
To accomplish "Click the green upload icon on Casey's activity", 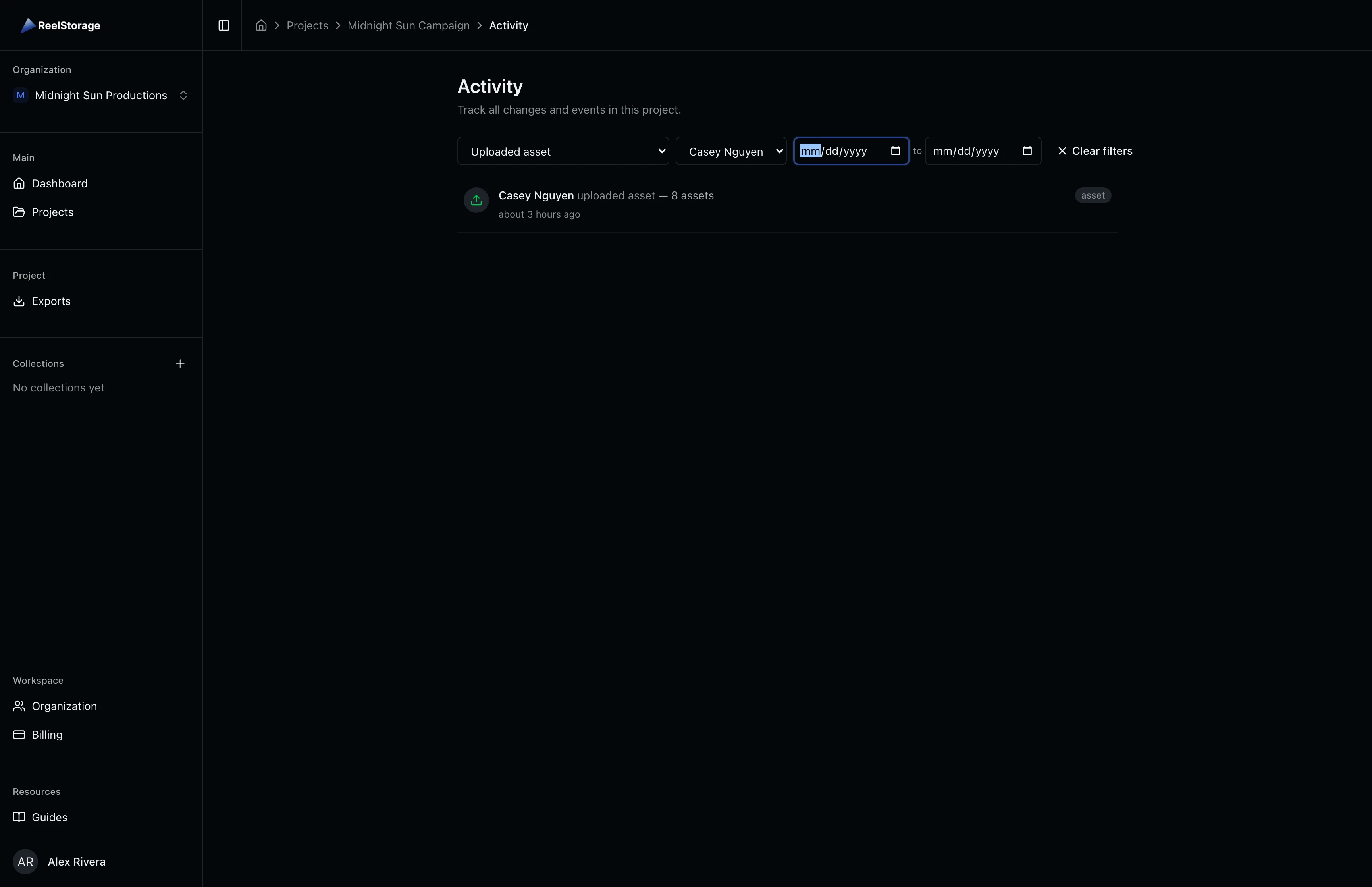I will pos(476,200).
